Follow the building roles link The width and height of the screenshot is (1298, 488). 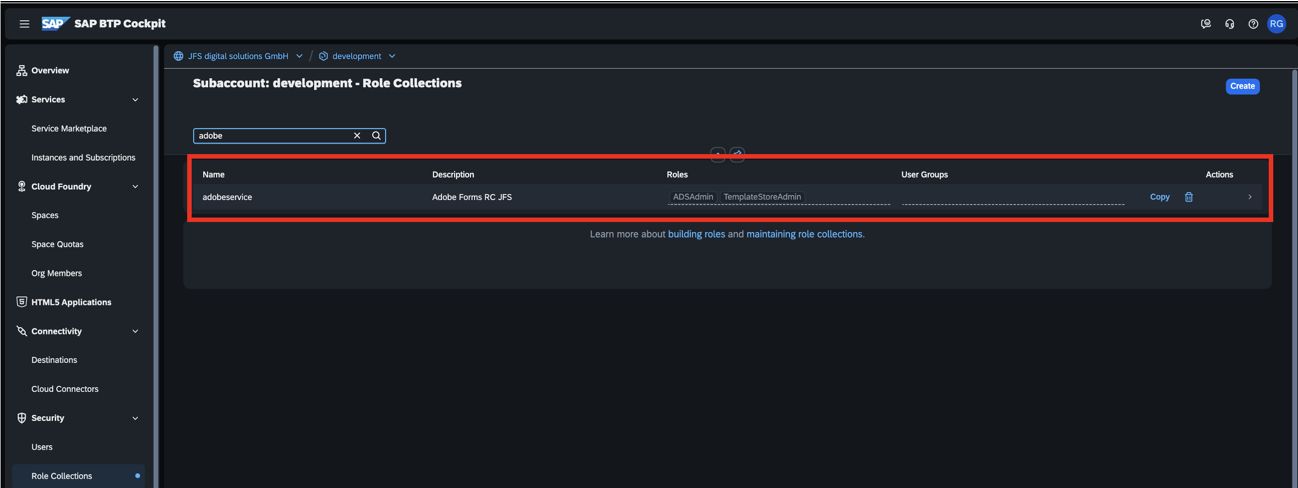point(696,234)
